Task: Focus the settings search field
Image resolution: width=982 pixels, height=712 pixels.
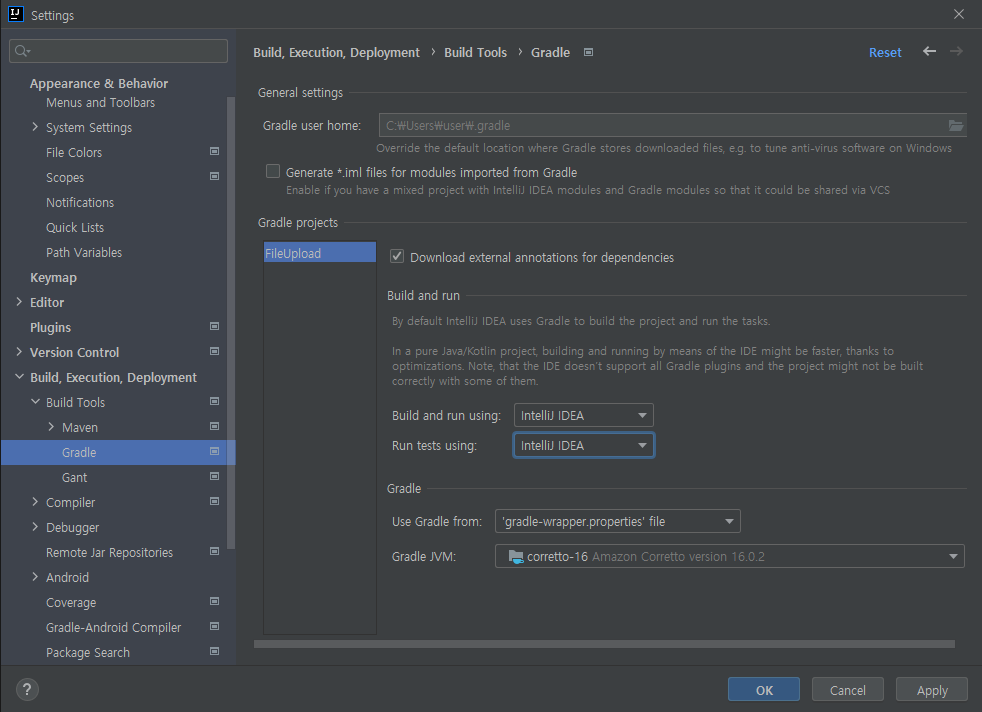Action: (x=118, y=51)
